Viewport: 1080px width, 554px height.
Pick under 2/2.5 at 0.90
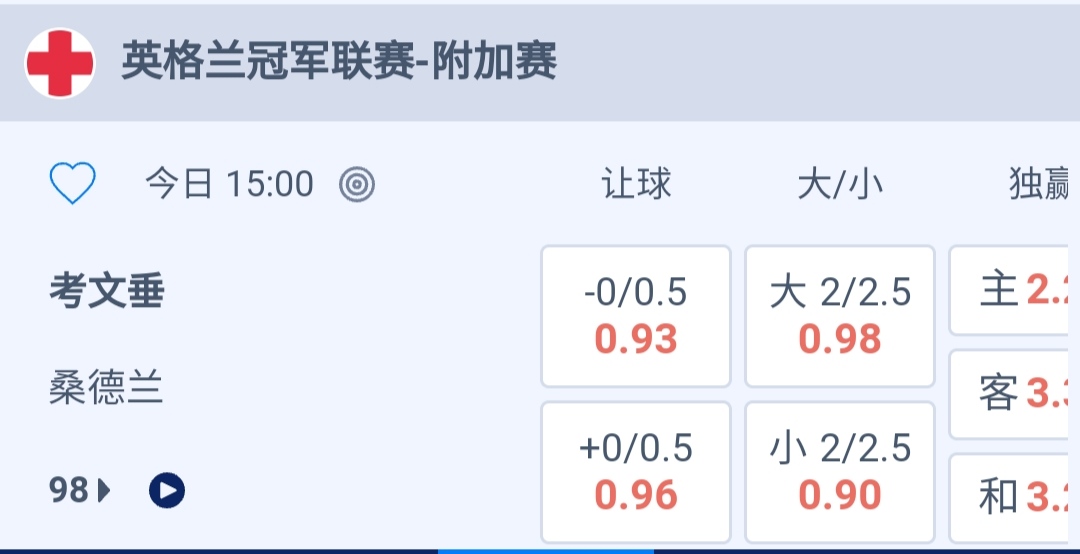click(x=840, y=472)
